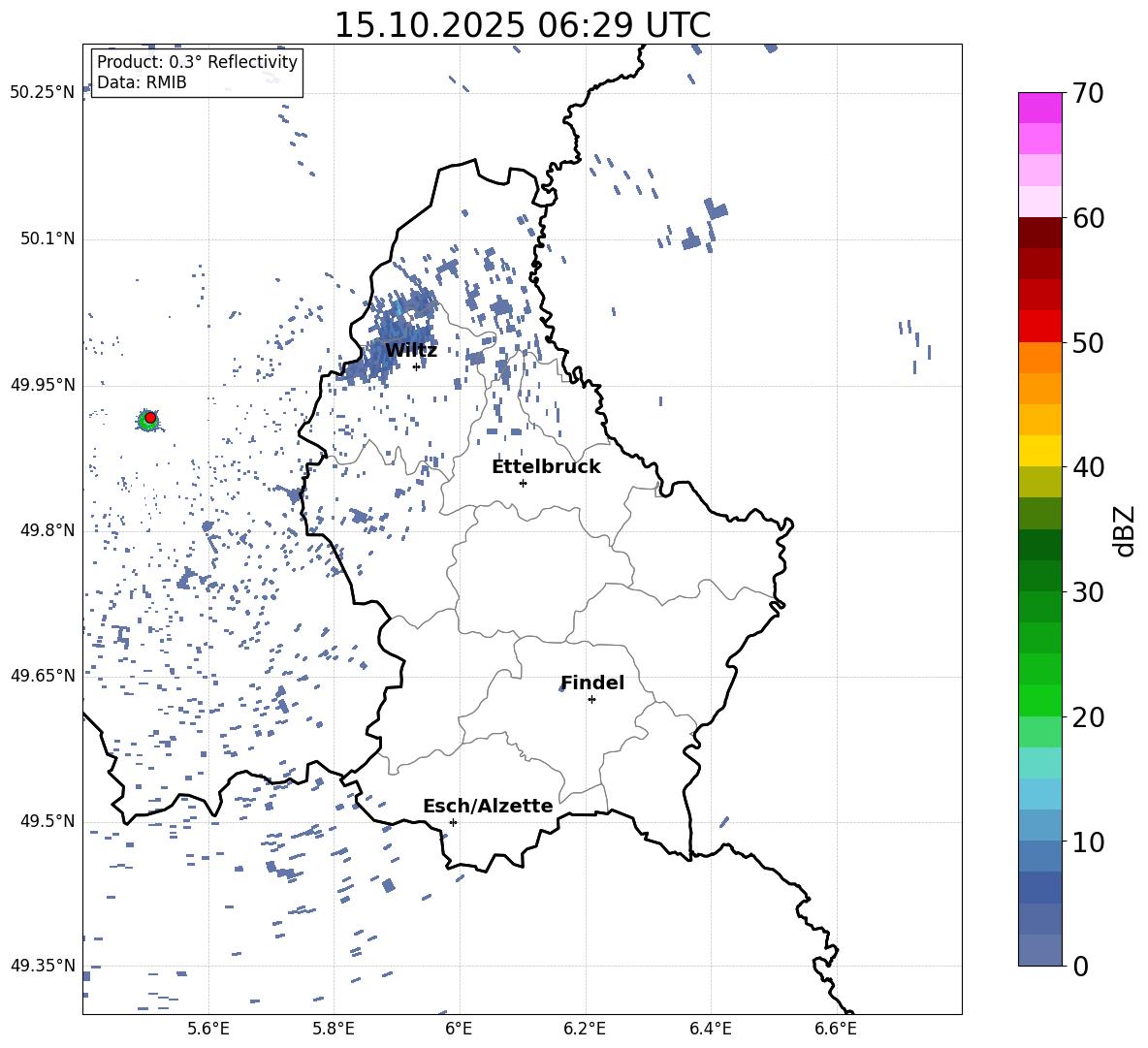Image resolution: width=1148 pixels, height=1048 pixels.
Task: Click the Findel station label
Action: (592, 683)
